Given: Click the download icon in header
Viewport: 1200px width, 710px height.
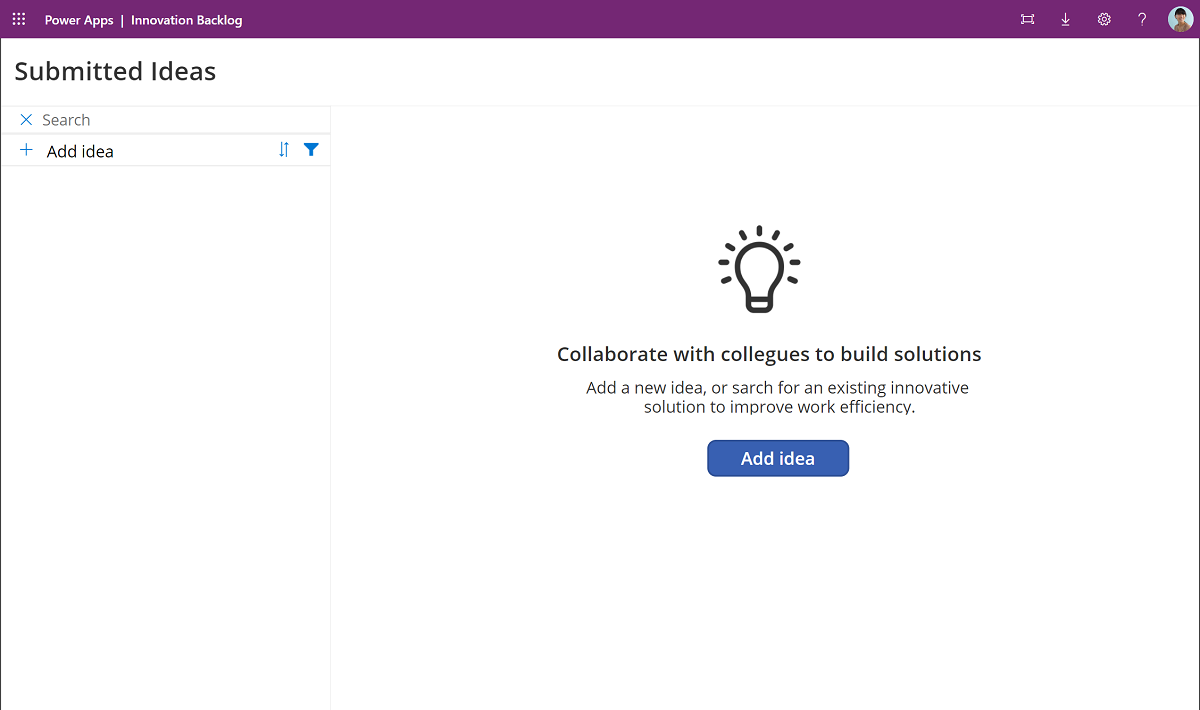Looking at the screenshot, I should [1065, 19].
